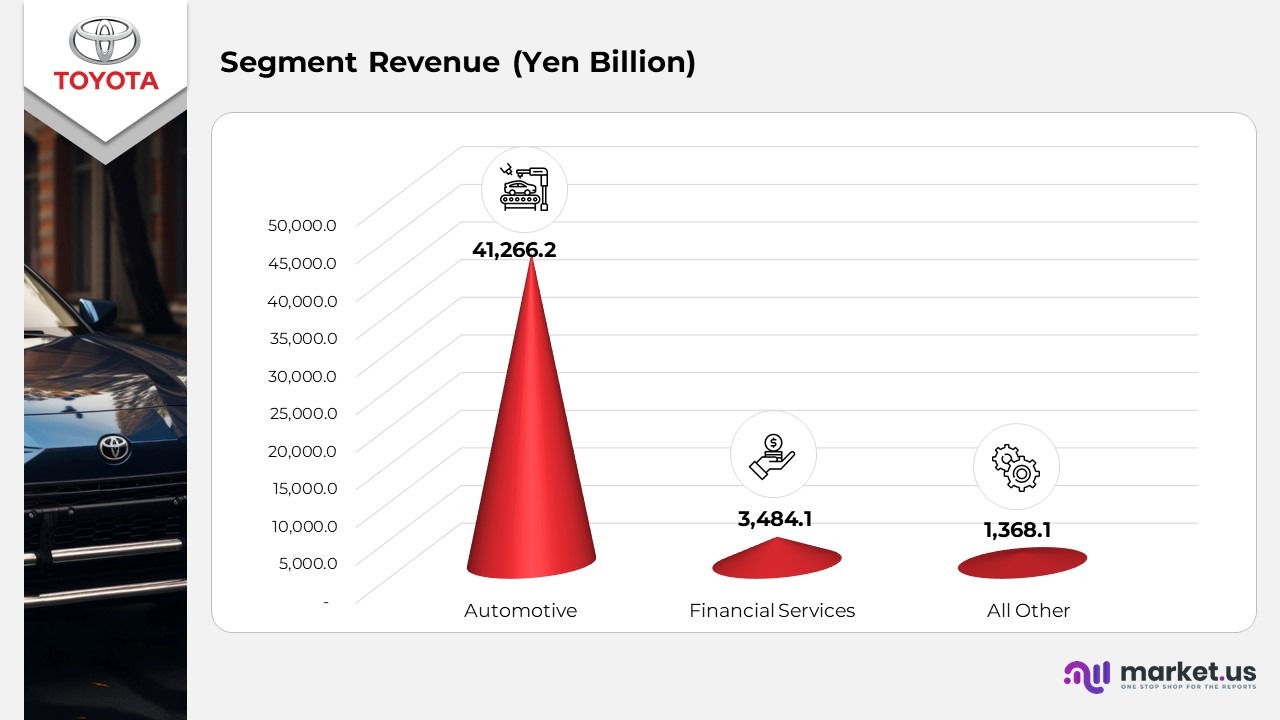Click the Segment Revenue chart title

tap(457, 62)
